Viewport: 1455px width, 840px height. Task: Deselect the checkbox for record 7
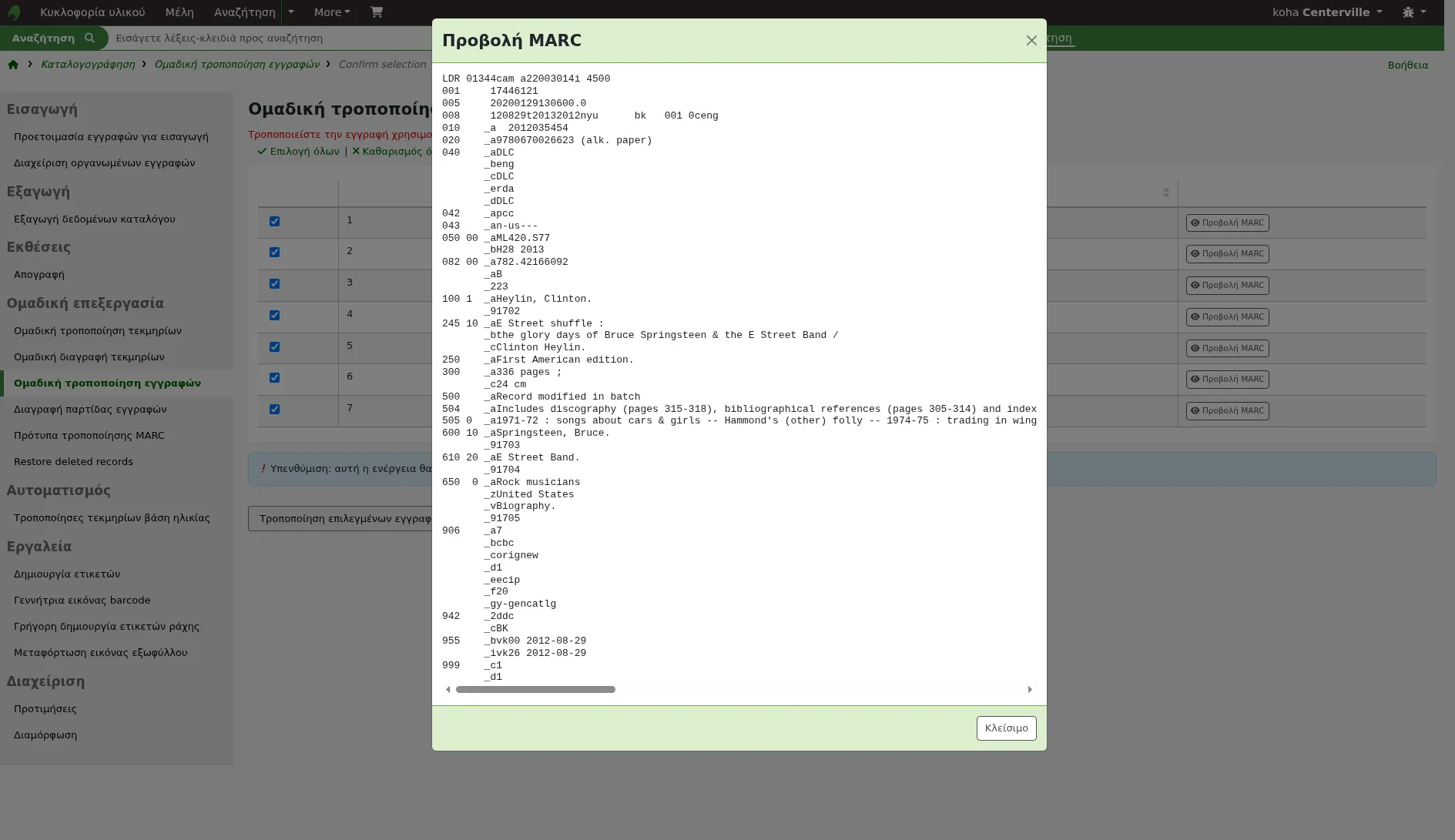click(274, 410)
